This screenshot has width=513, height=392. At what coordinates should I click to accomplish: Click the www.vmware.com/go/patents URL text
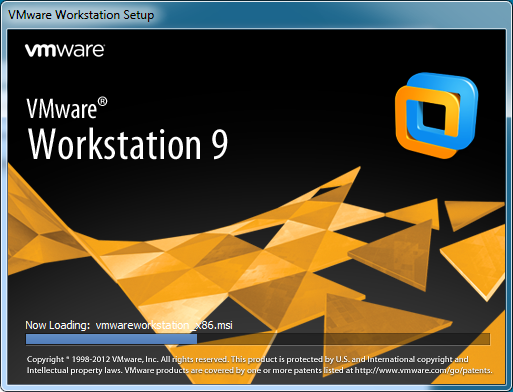point(423,370)
